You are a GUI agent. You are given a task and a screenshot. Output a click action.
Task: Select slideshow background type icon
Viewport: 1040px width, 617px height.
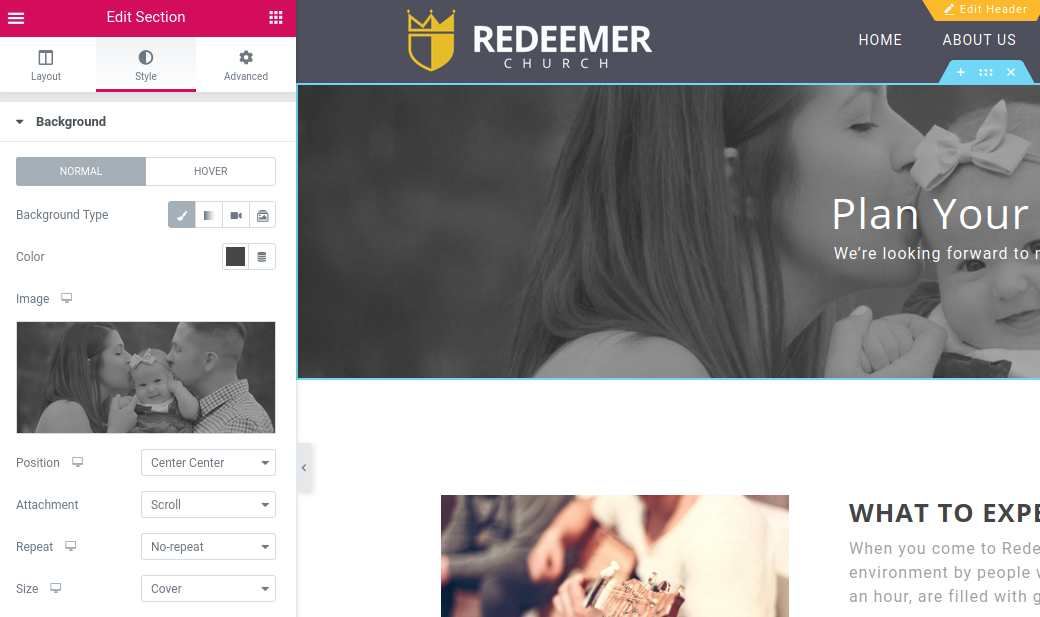tap(263, 215)
